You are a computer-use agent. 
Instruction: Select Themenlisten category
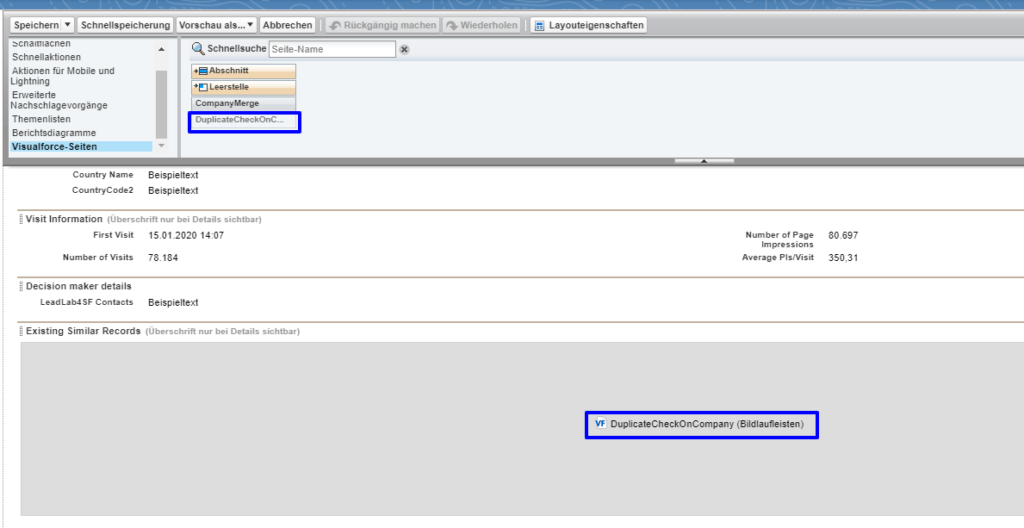(41, 119)
